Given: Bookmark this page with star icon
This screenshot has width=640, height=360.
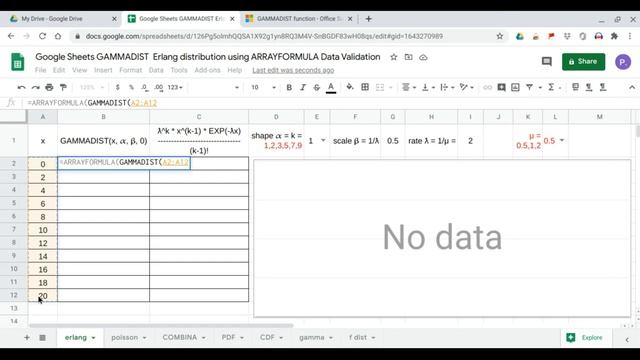Looking at the screenshot, I should tap(500, 36).
